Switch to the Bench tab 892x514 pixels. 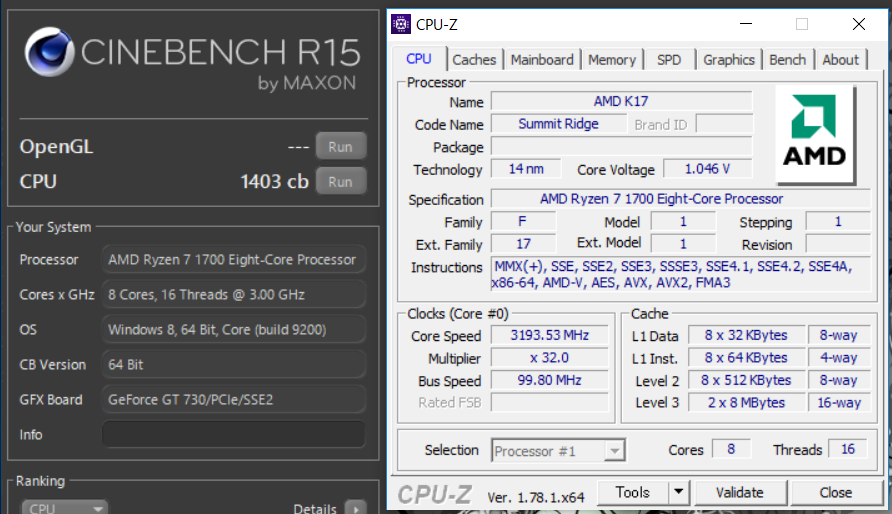click(788, 60)
